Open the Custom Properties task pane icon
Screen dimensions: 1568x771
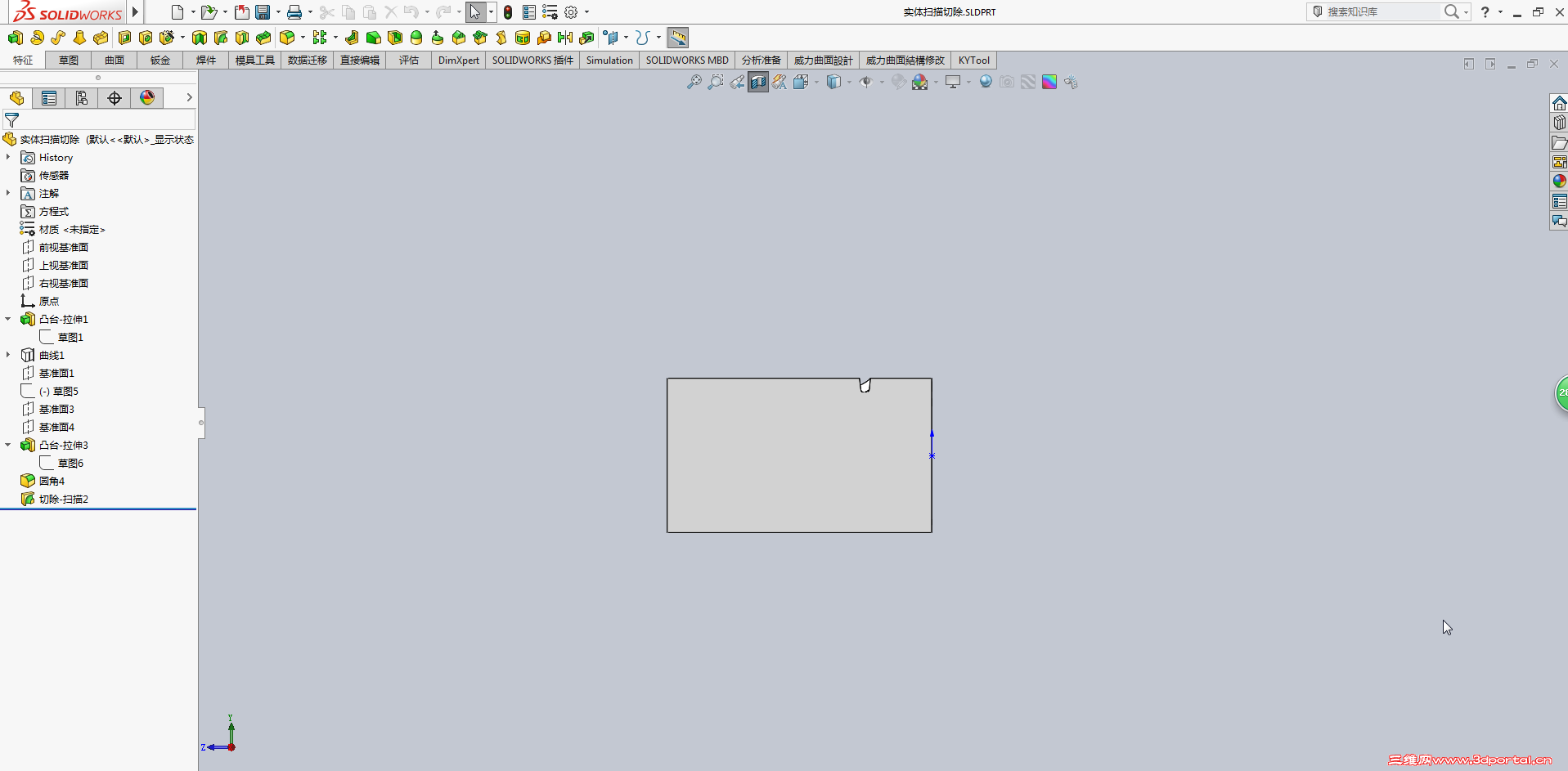pyautogui.click(x=1559, y=201)
